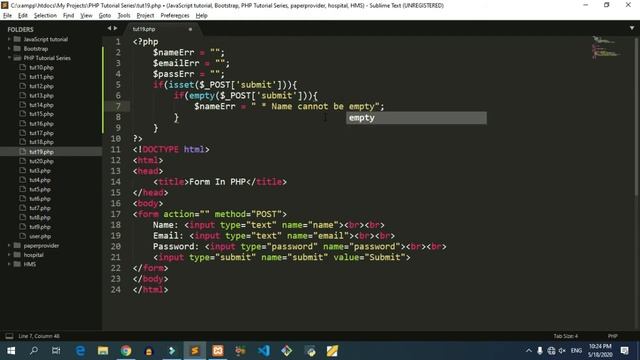Launch Visual Studio Code from taskbar

(264, 351)
